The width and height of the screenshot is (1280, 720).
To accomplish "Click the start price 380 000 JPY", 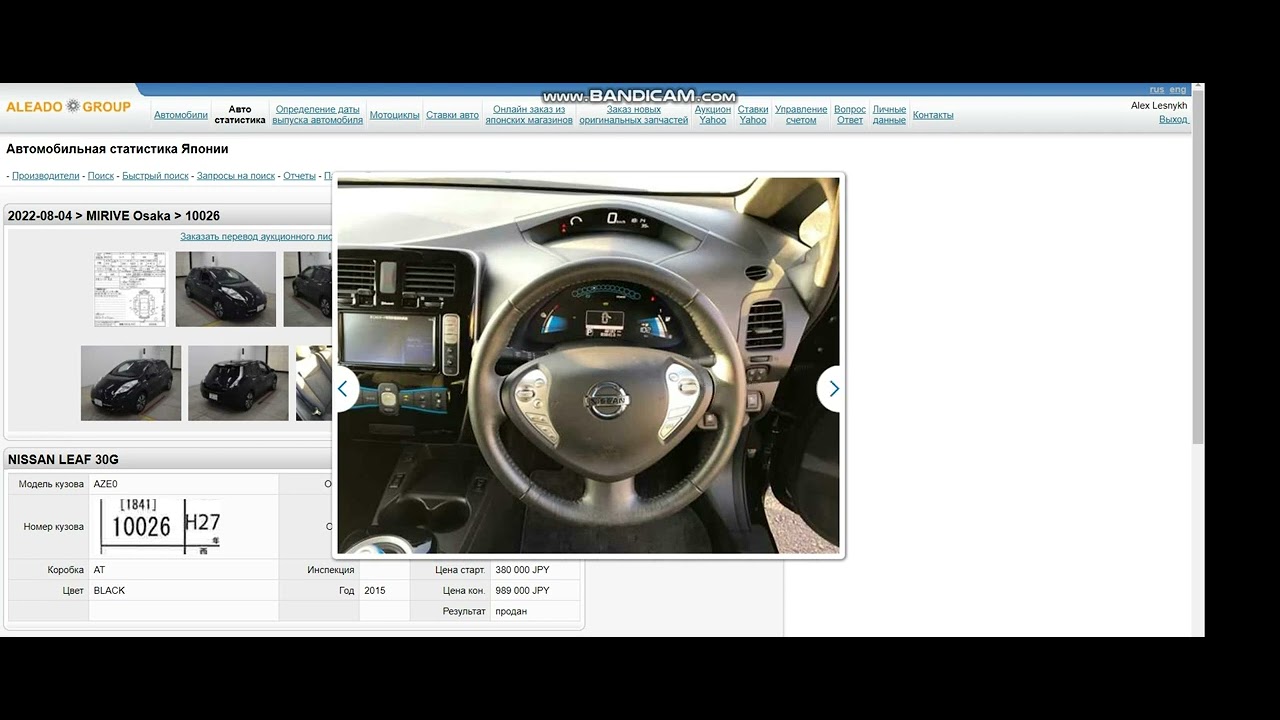I will pyautogui.click(x=522, y=570).
